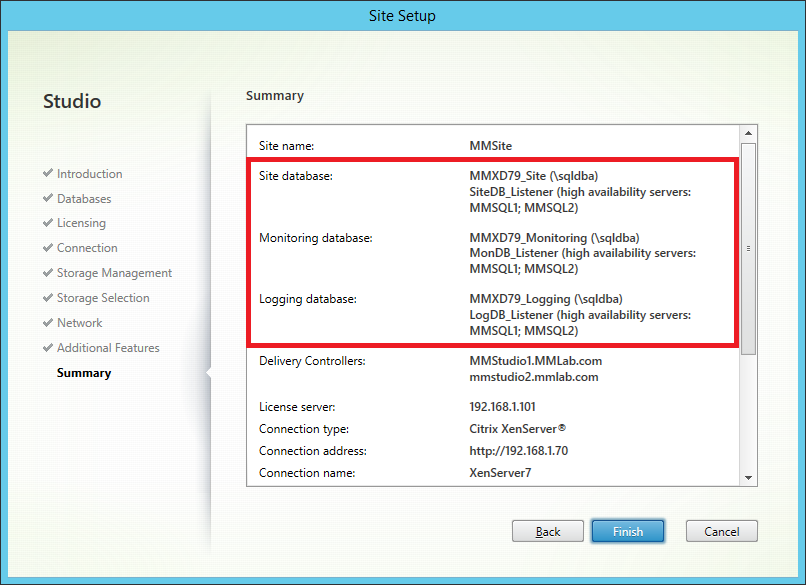
Task: Click the summary list scrollbar thumb
Action: coord(748,248)
